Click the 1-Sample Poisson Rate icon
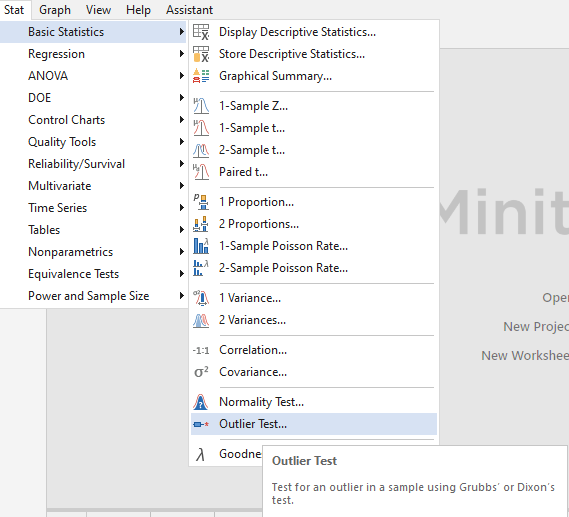The height and width of the screenshot is (517, 569). click(x=201, y=246)
